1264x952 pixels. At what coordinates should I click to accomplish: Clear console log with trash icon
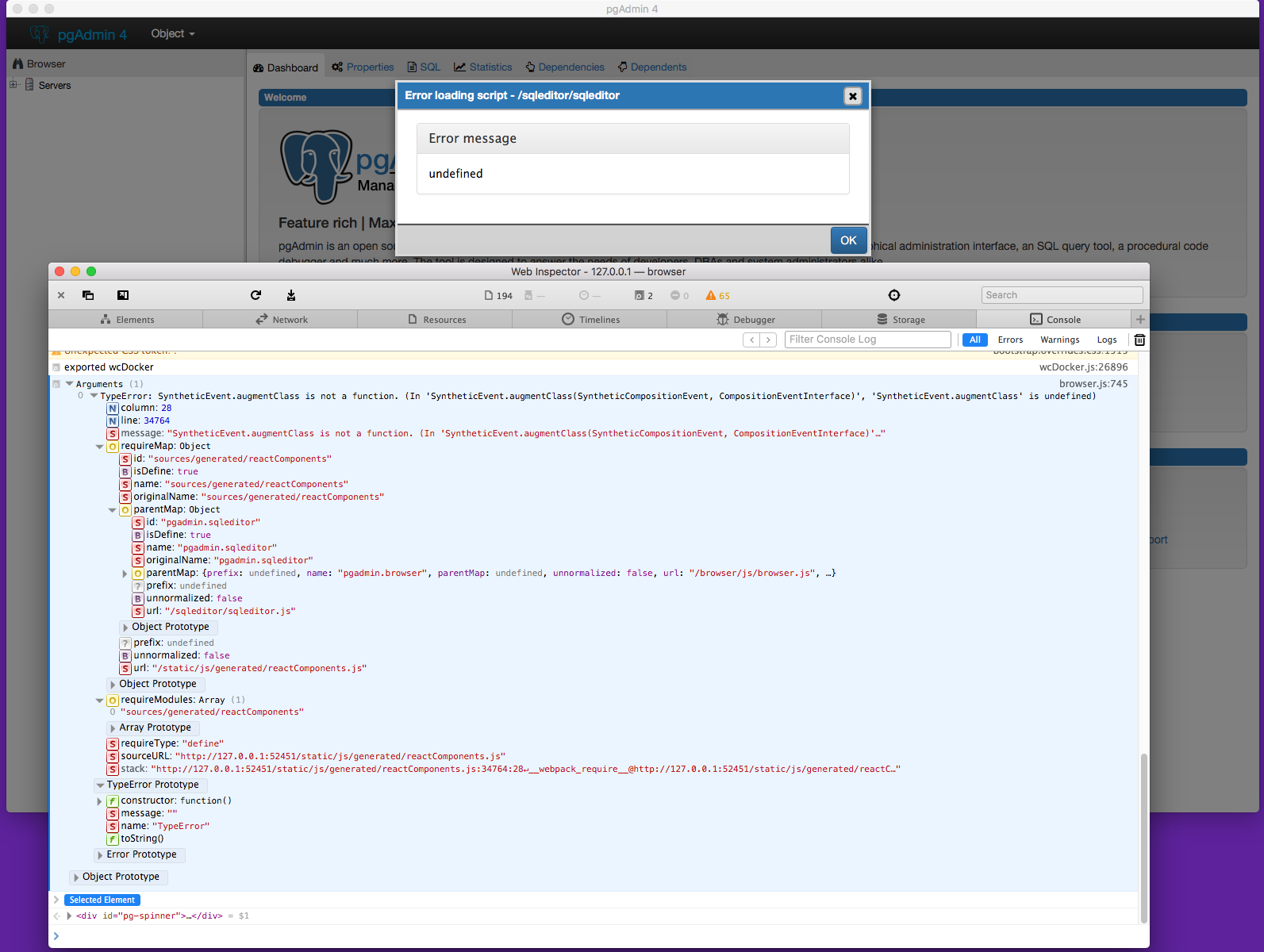[x=1139, y=340]
